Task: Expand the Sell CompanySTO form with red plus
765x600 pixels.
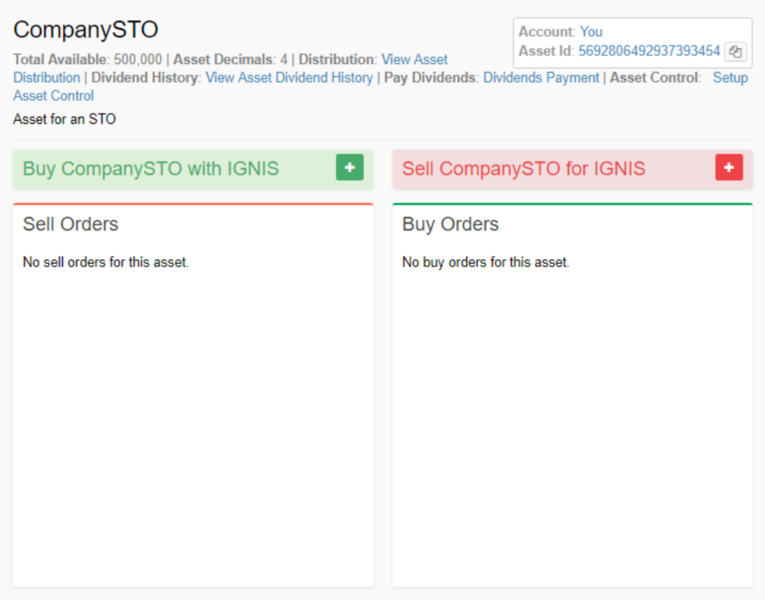Action: pyautogui.click(x=729, y=168)
